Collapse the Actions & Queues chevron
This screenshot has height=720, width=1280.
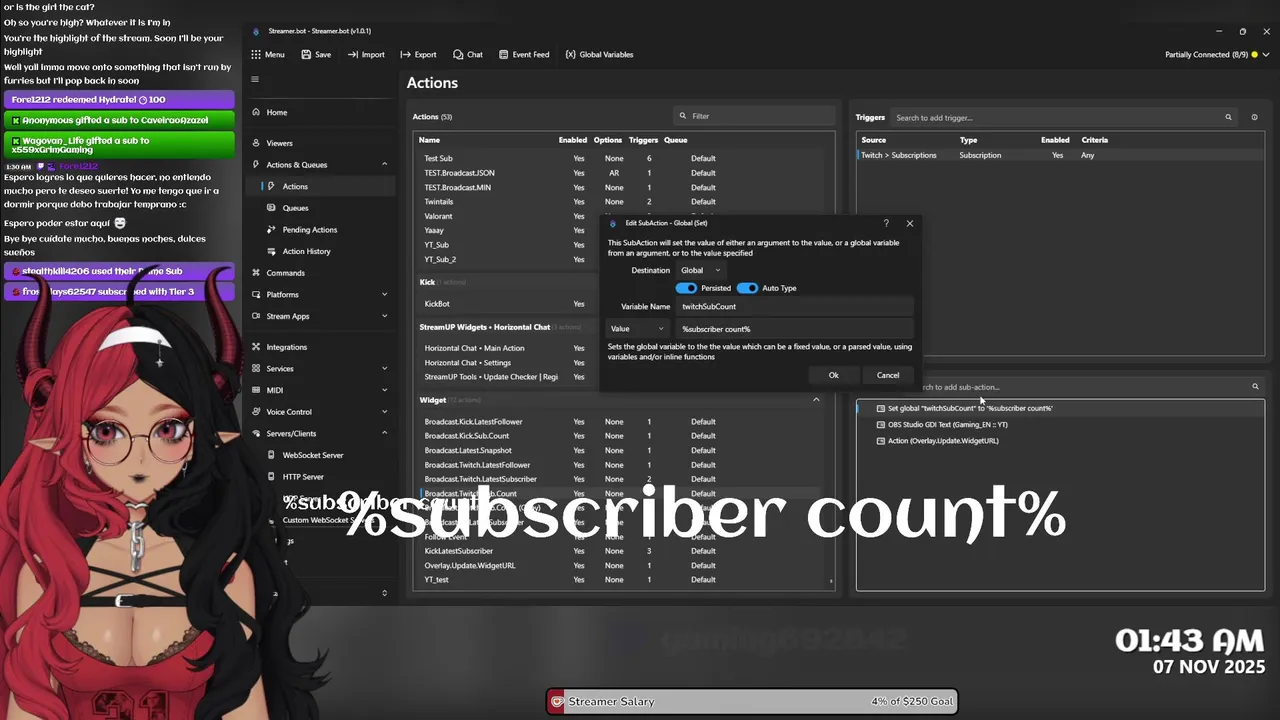click(x=384, y=165)
